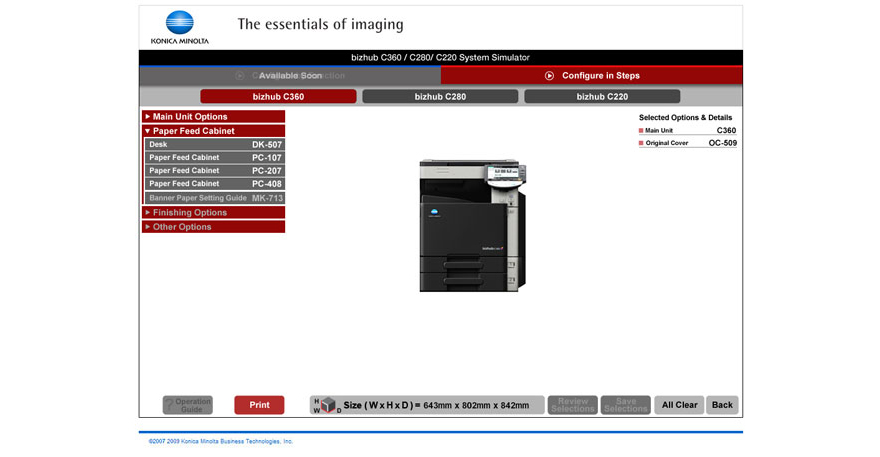Click the System Simulator title bar text

(441, 57)
